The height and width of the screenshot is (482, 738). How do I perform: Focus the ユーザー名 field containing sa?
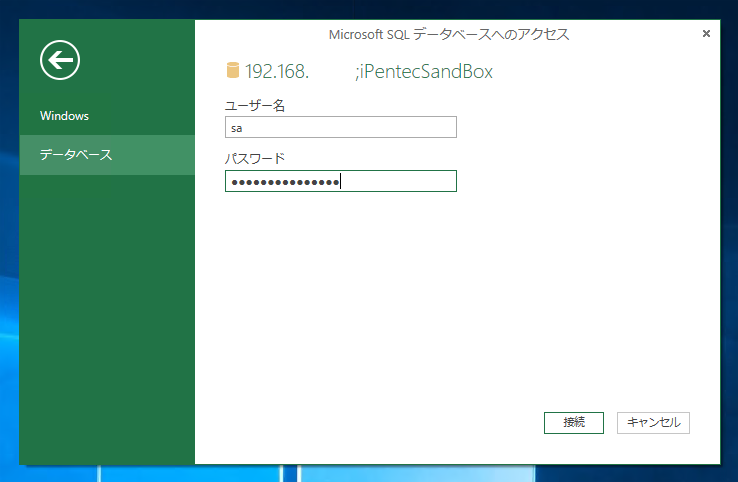(341, 127)
